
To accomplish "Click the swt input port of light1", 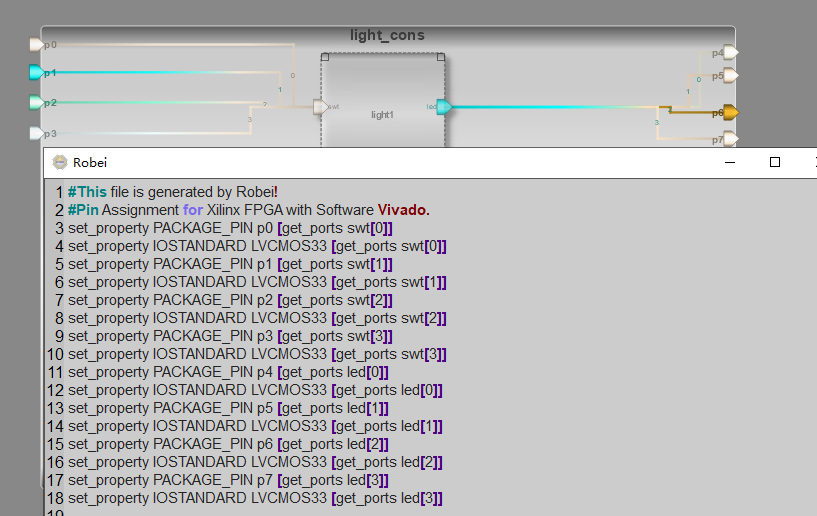I will point(320,107).
